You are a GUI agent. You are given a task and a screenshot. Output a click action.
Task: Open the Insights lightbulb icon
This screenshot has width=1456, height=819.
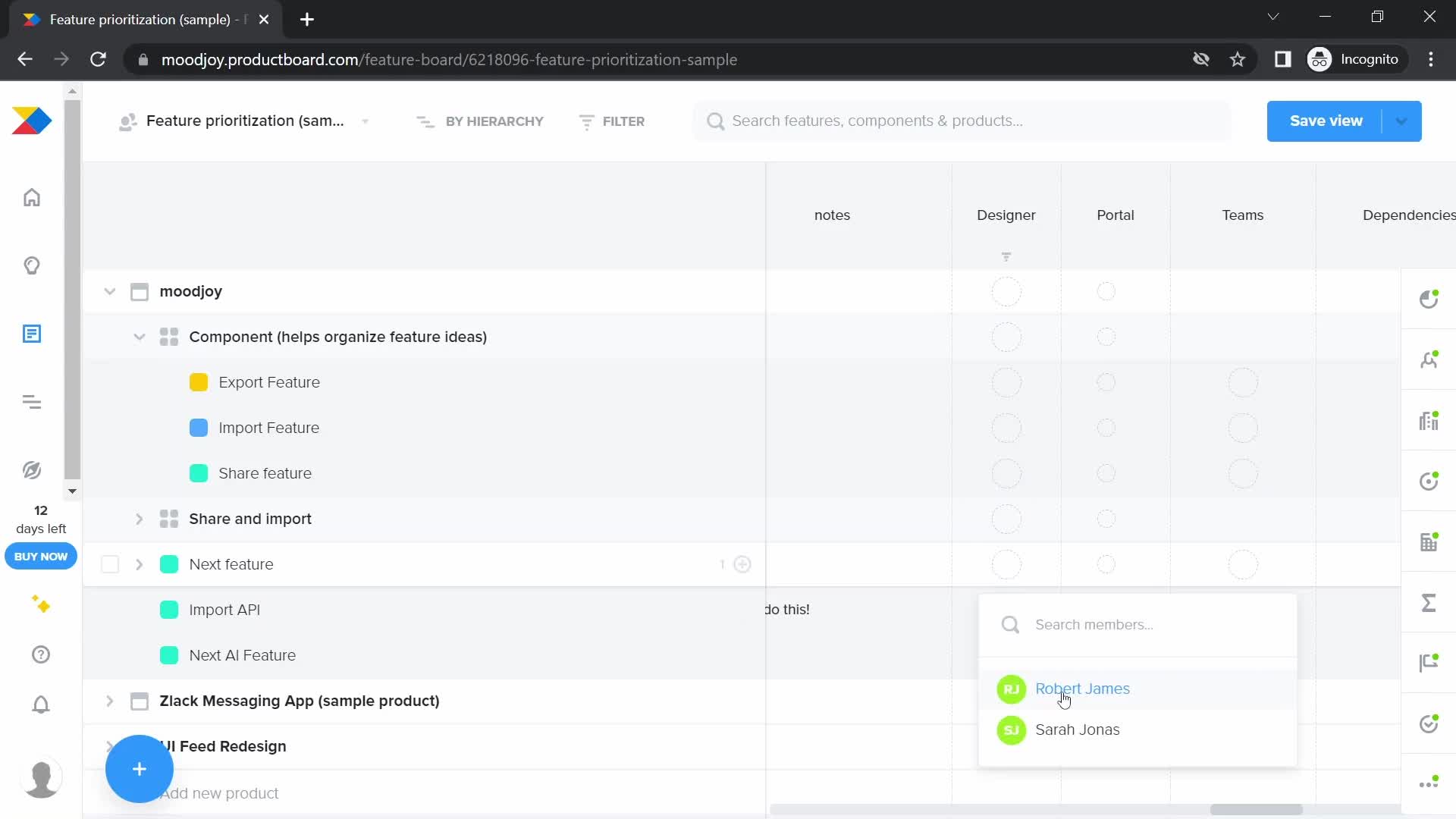point(32,265)
